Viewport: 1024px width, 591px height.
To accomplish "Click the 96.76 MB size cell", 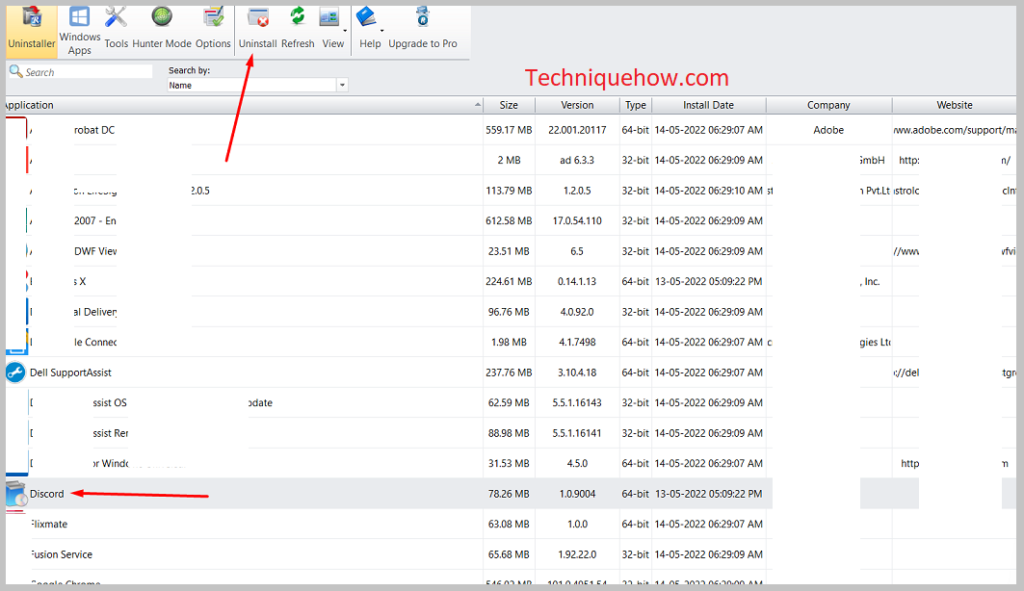I will (509, 312).
